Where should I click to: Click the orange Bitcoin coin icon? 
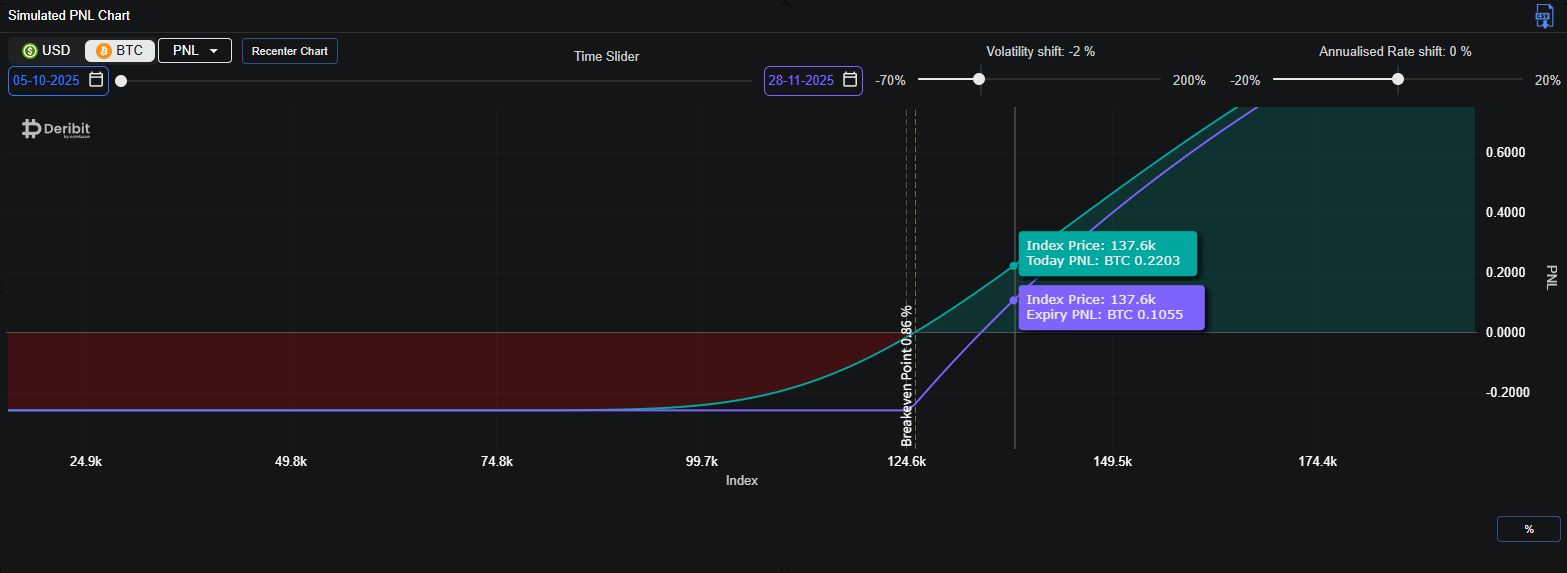pyautogui.click(x=103, y=51)
